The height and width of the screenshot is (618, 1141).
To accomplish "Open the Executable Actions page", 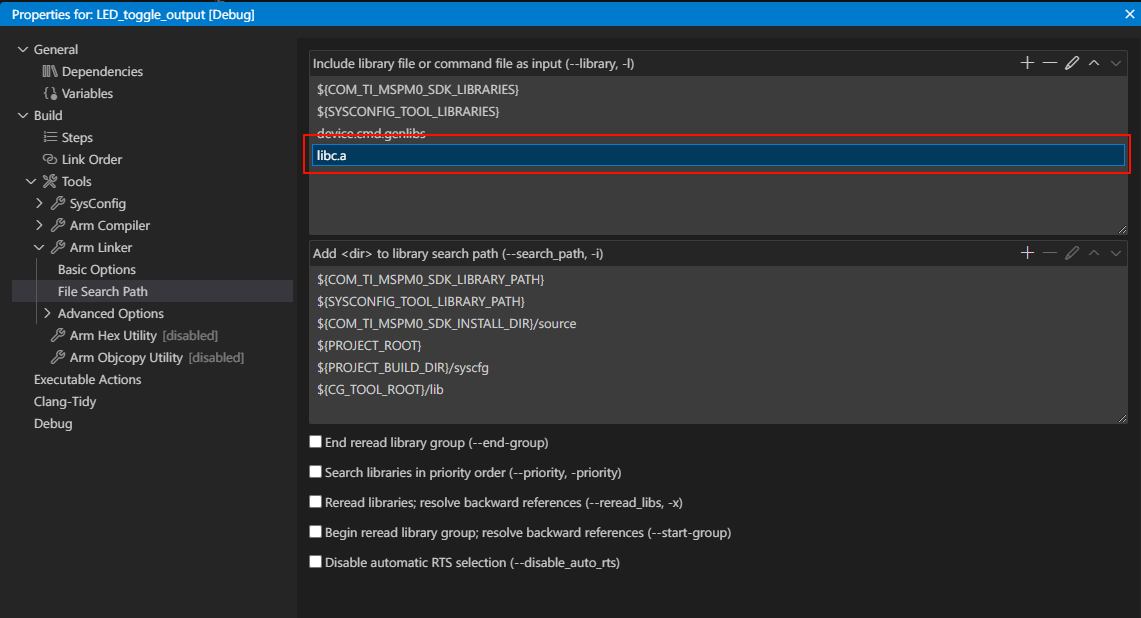I will click(x=87, y=379).
